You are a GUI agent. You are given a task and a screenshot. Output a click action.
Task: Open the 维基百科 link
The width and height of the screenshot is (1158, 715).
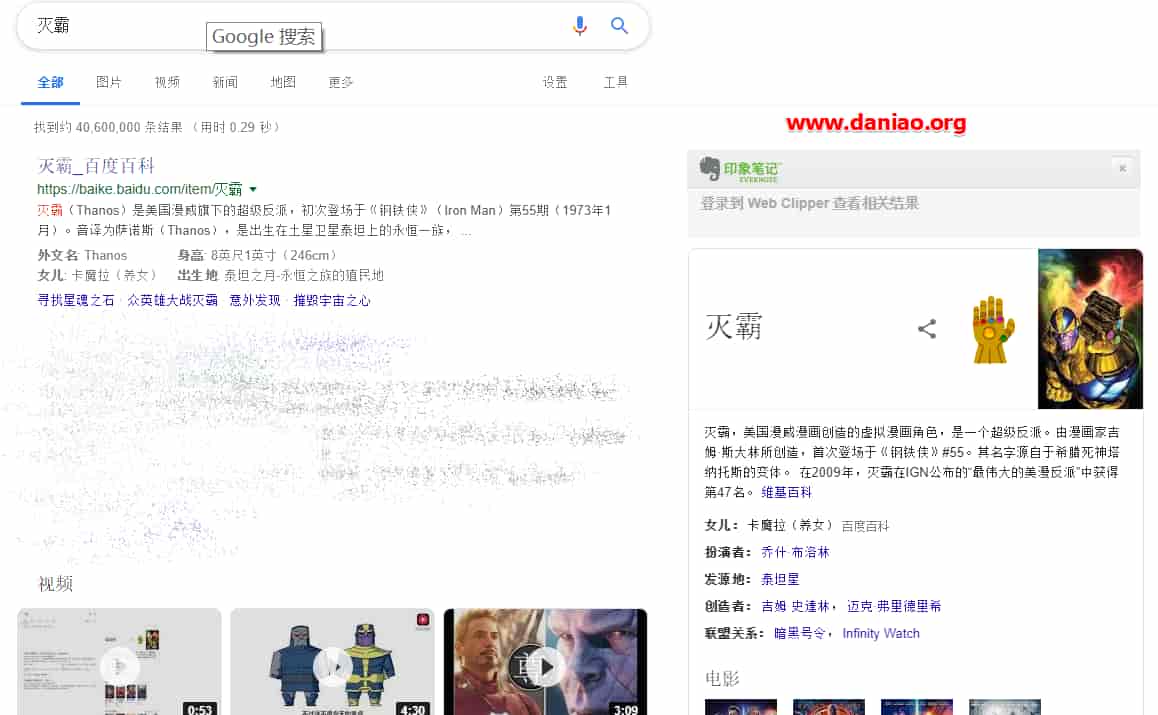[x=787, y=492]
